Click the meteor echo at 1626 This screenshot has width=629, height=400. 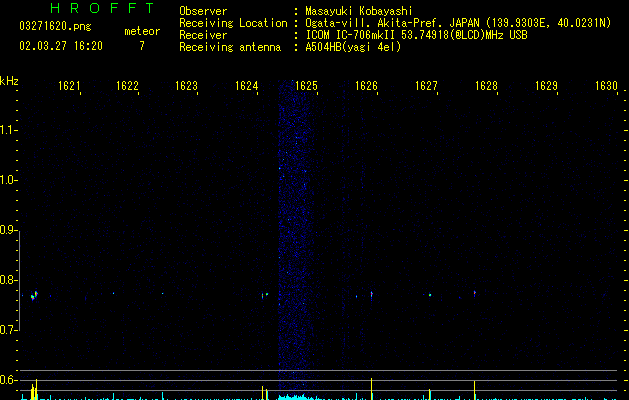(x=371, y=295)
